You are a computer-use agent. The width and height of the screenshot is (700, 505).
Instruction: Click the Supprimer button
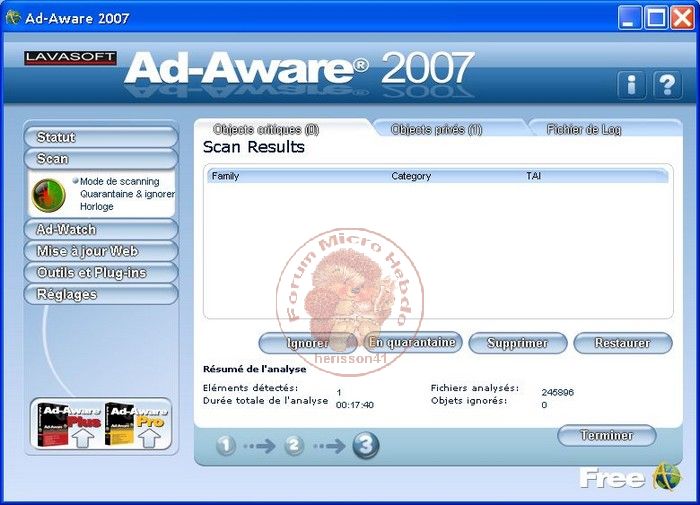(x=518, y=343)
